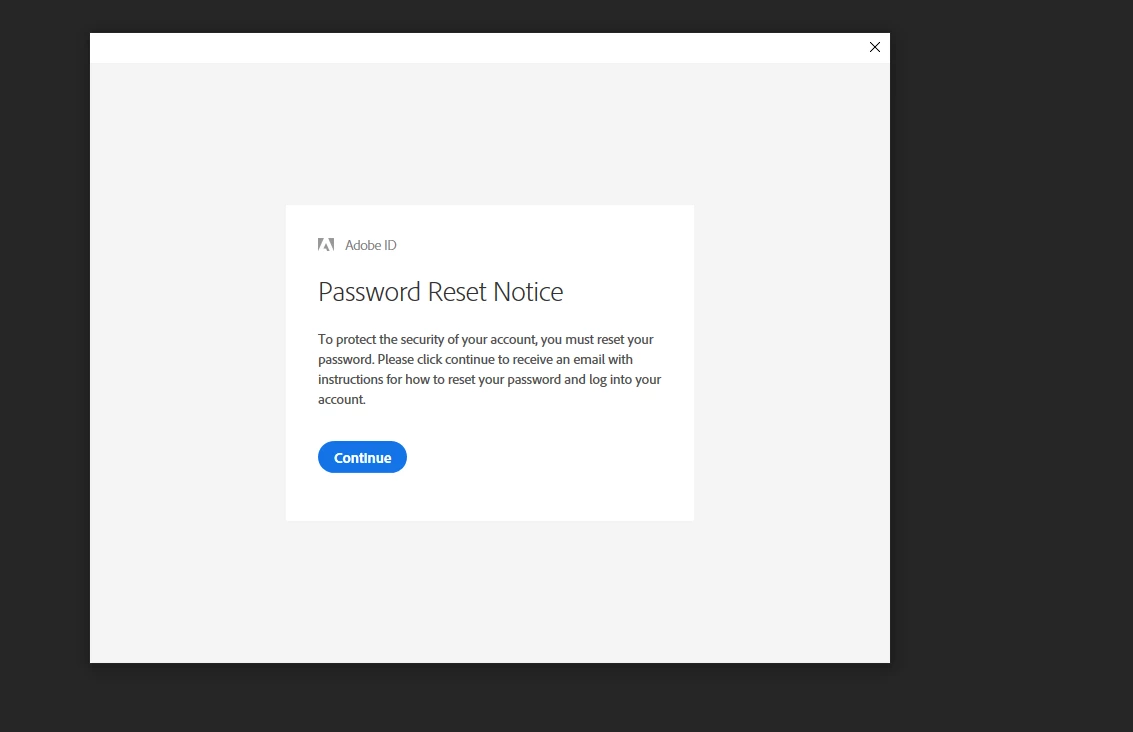This screenshot has height=732, width=1133.
Task: Click the blue Continue button
Action: point(362,457)
